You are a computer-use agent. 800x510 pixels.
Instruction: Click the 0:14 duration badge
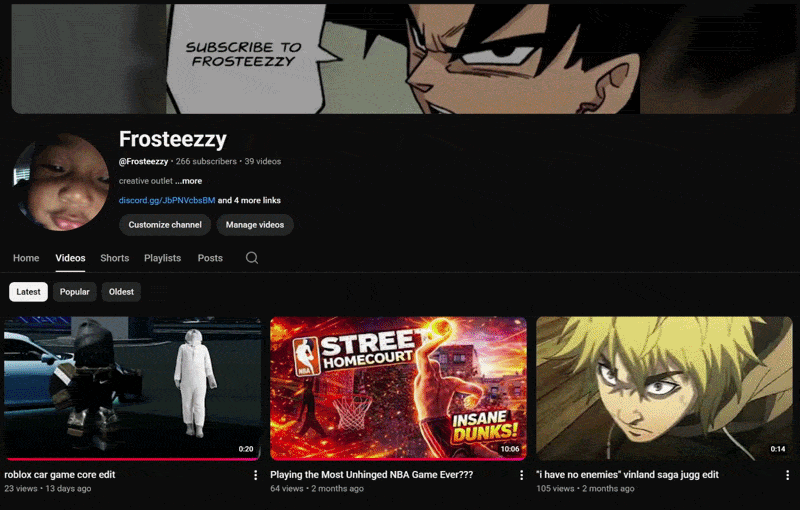(778, 449)
